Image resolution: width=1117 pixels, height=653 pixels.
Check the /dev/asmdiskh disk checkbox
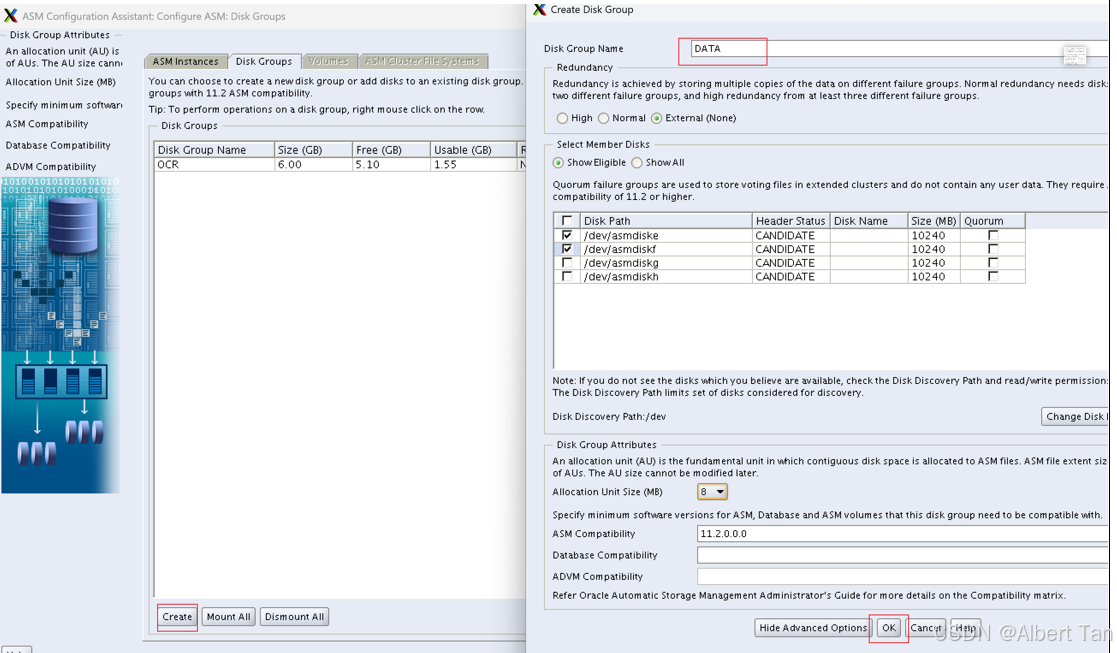[567, 276]
